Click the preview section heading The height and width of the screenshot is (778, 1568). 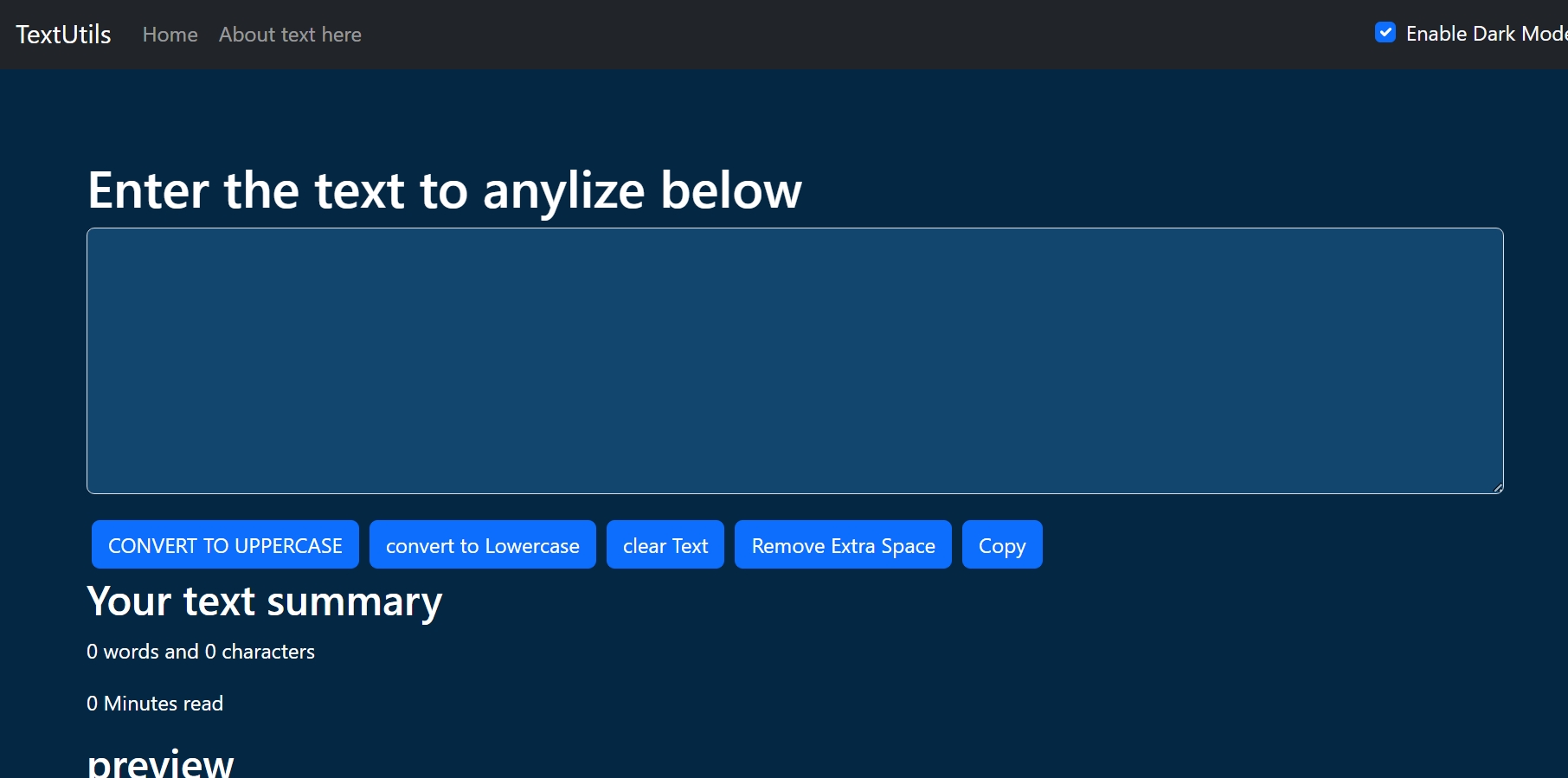(x=160, y=762)
